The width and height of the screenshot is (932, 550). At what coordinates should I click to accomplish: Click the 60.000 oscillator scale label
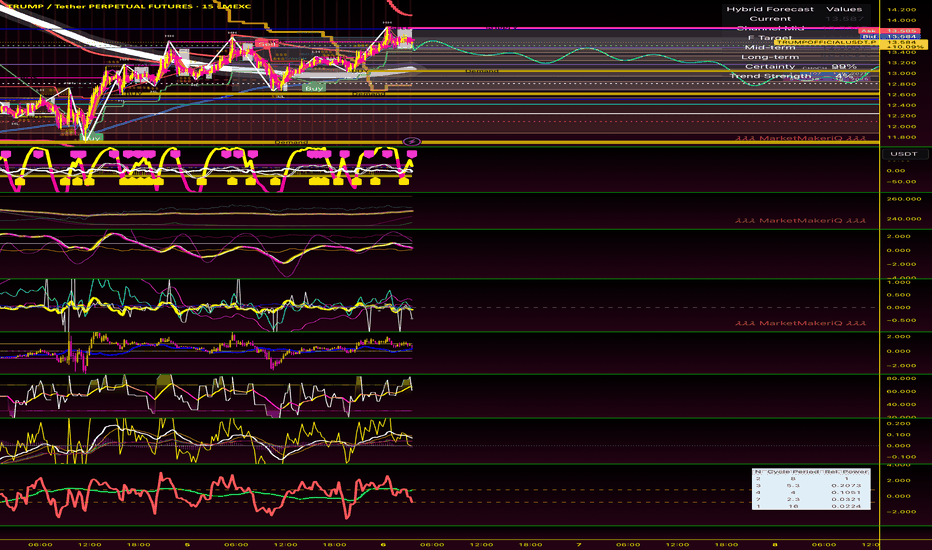point(901,391)
